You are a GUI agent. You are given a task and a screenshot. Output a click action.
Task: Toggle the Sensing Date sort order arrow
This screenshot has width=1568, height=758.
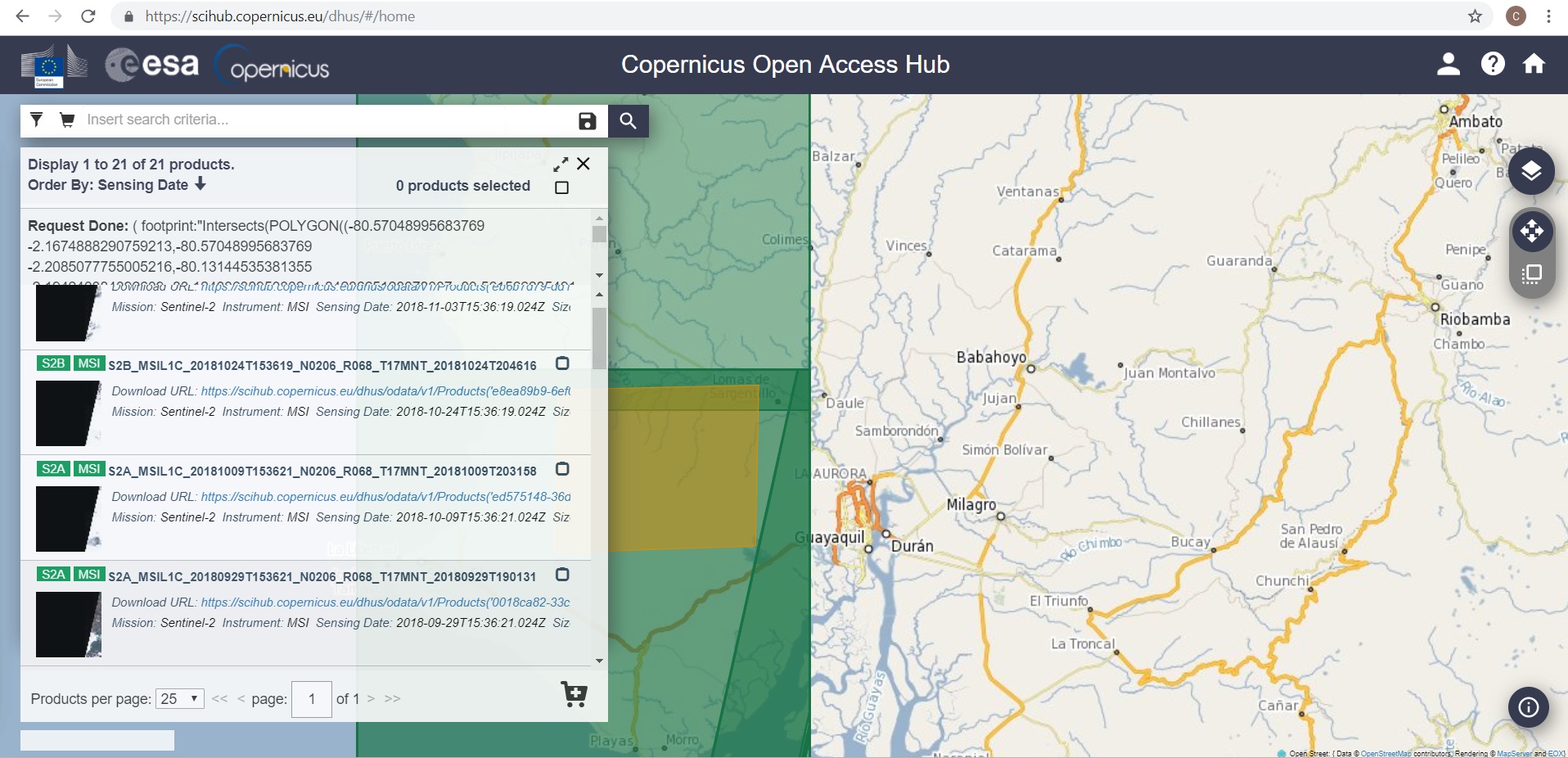pos(201,184)
